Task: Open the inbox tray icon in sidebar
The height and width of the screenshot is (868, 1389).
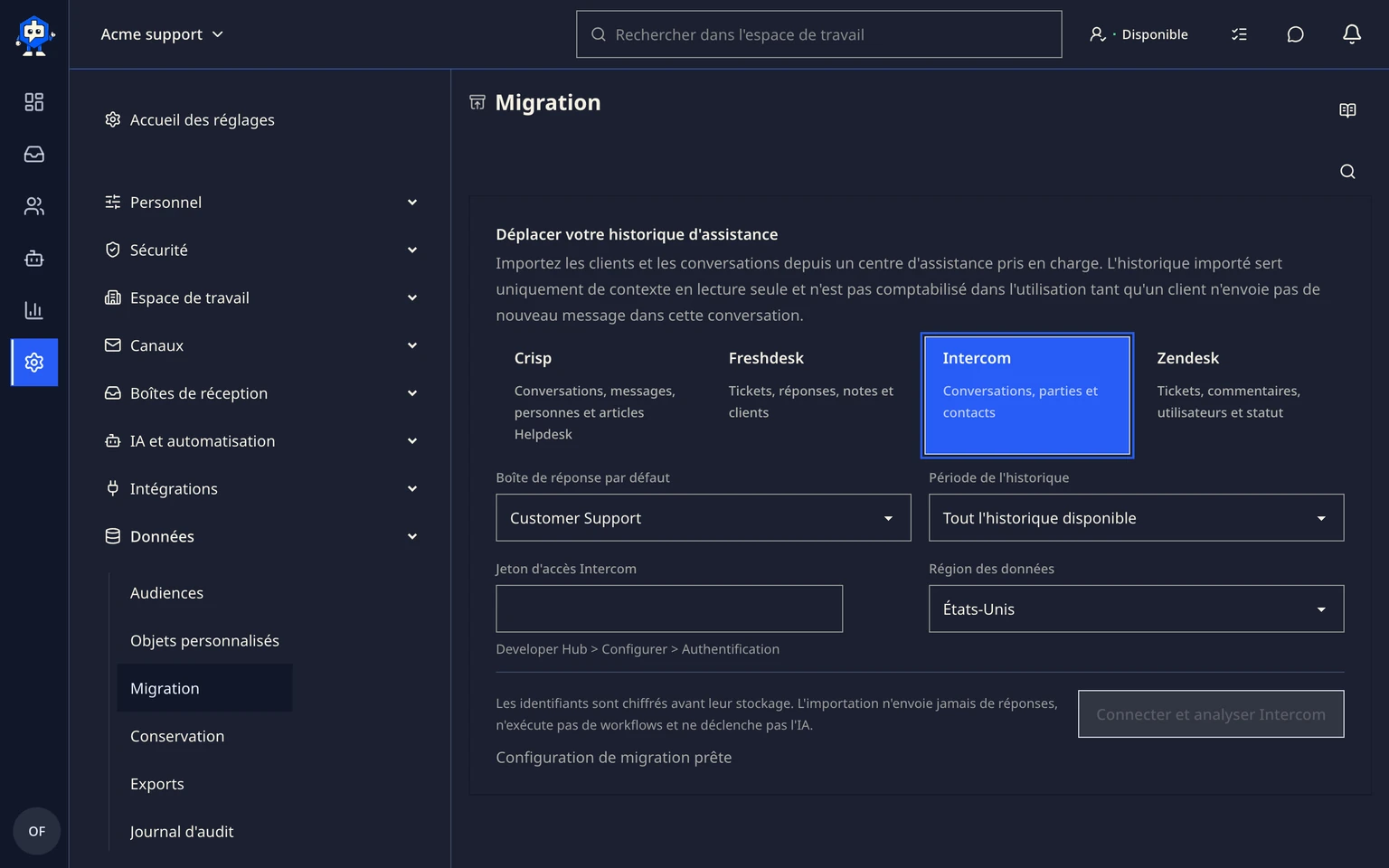Action: 34,155
